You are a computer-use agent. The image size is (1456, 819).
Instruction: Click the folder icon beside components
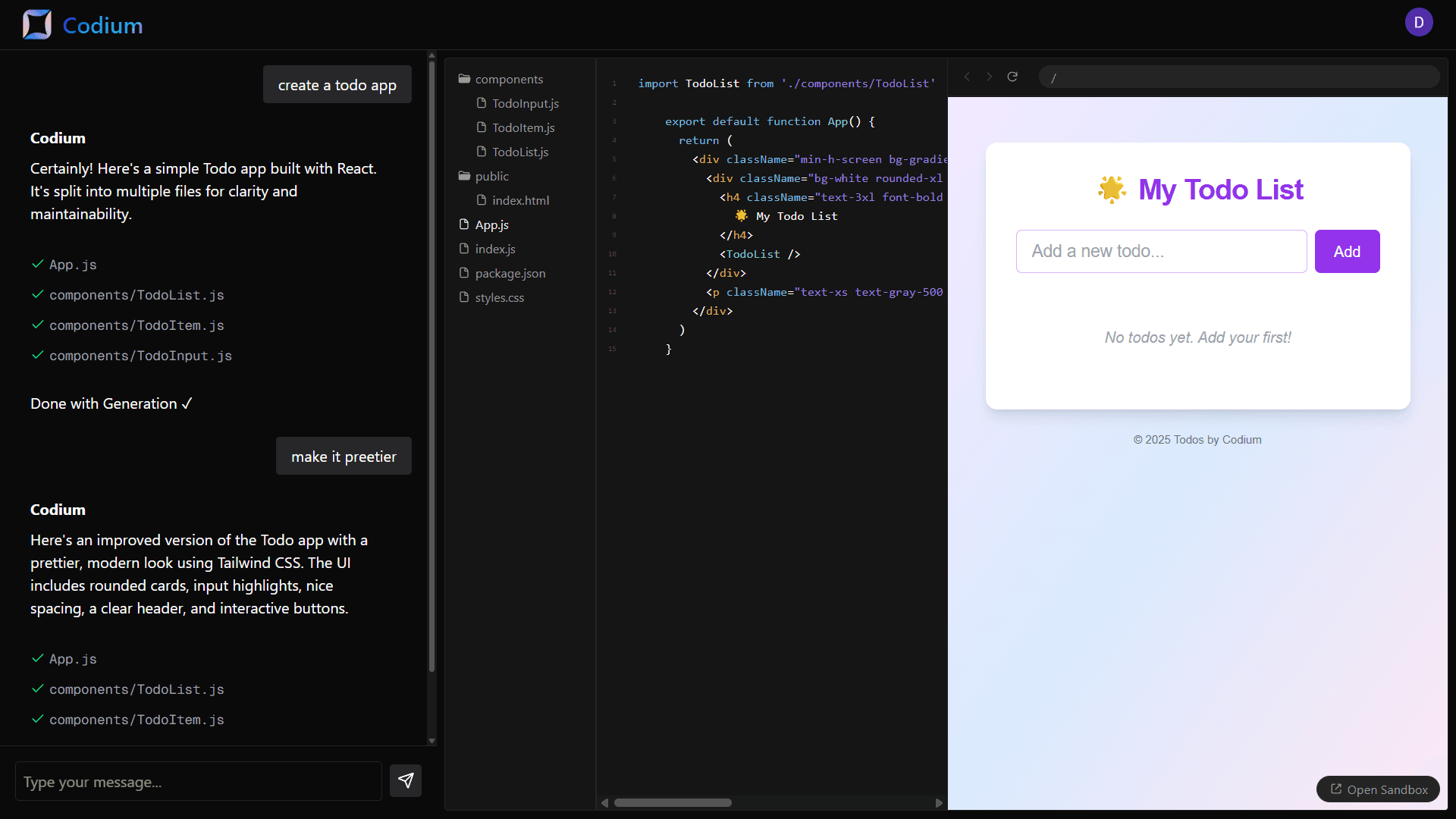click(465, 78)
